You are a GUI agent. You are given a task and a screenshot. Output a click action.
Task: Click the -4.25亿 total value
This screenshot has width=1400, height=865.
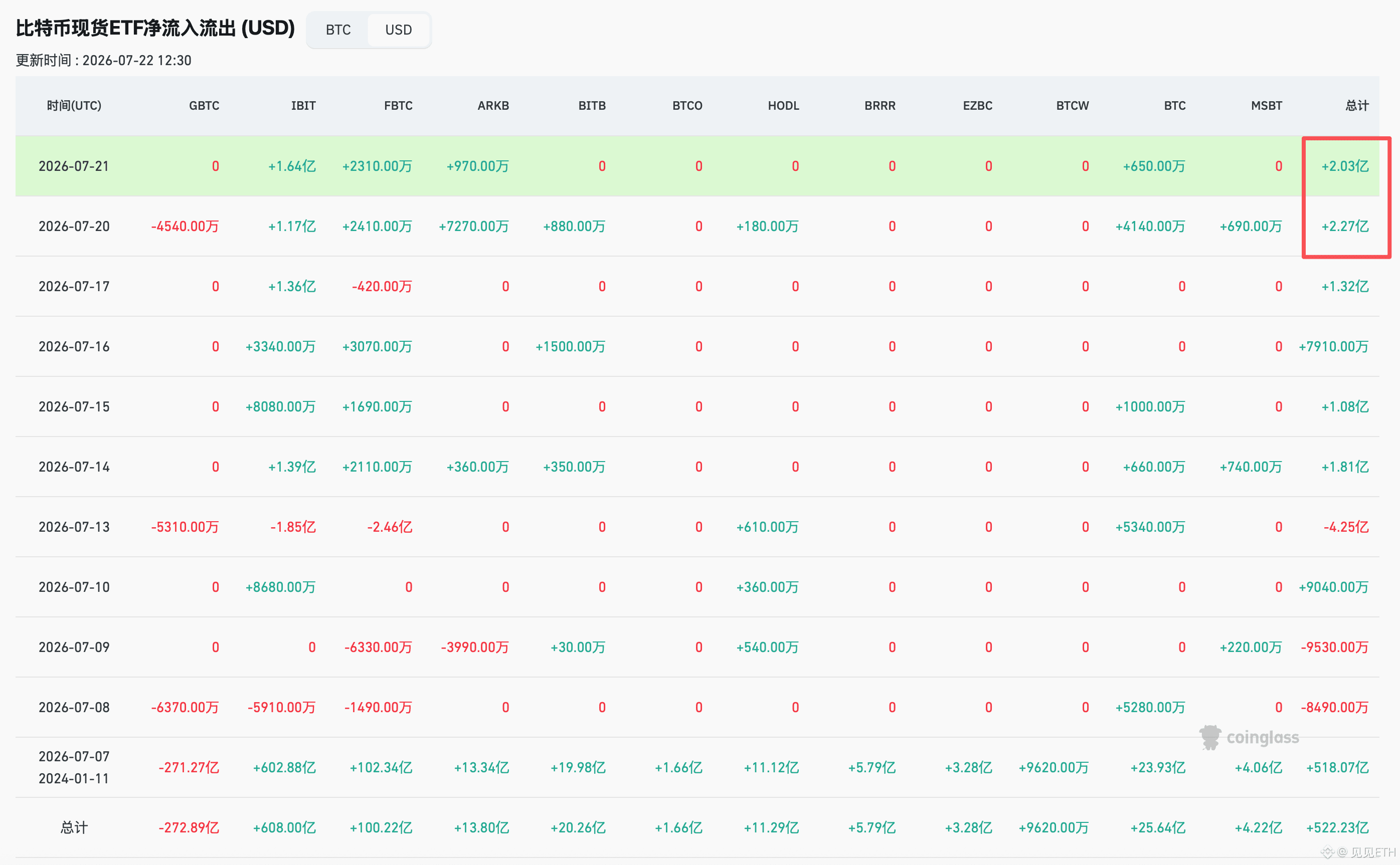coord(1346,527)
